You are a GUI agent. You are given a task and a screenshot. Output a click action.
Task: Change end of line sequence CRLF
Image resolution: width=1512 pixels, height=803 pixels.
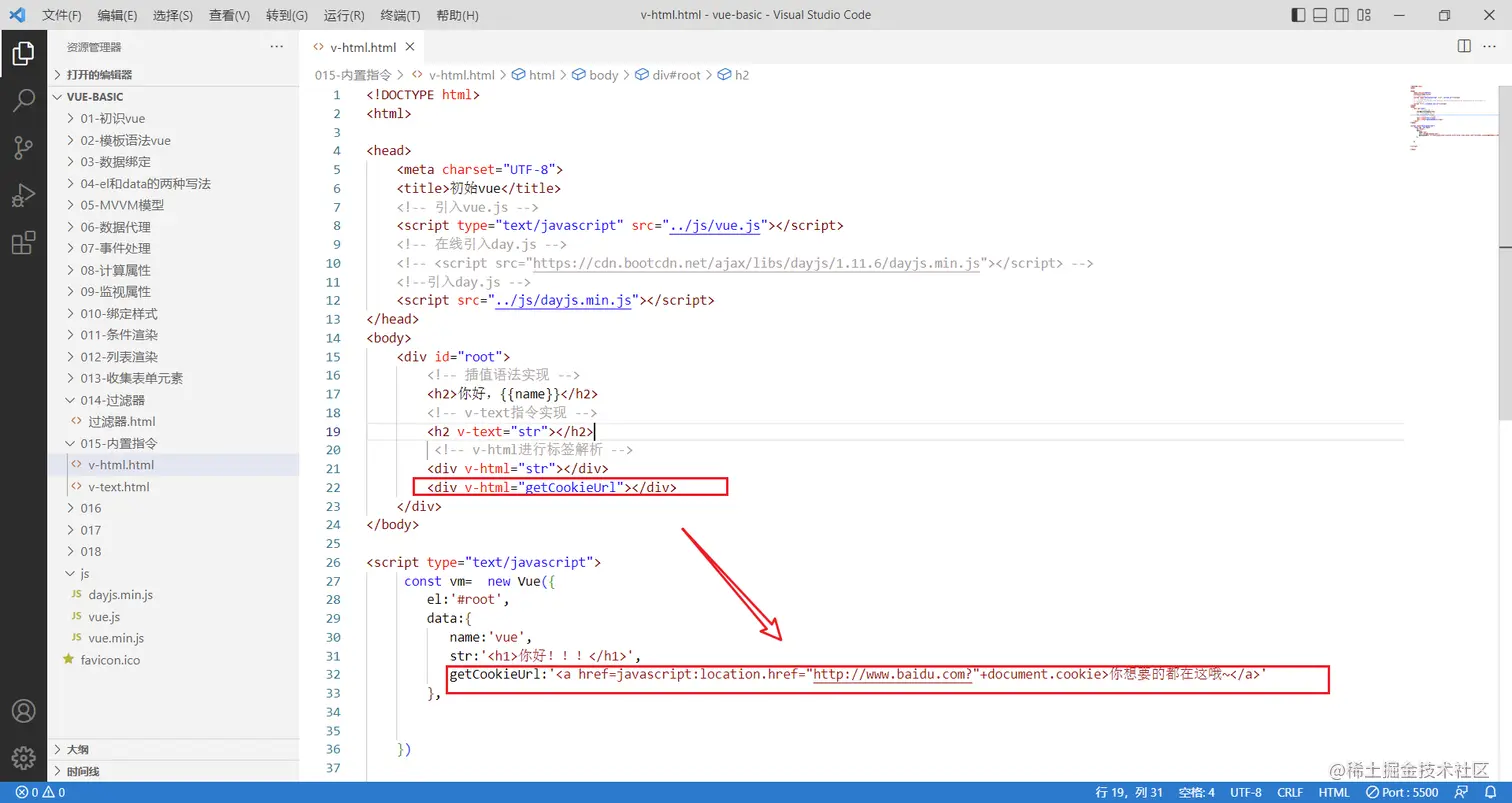pyautogui.click(x=1289, y=792)
